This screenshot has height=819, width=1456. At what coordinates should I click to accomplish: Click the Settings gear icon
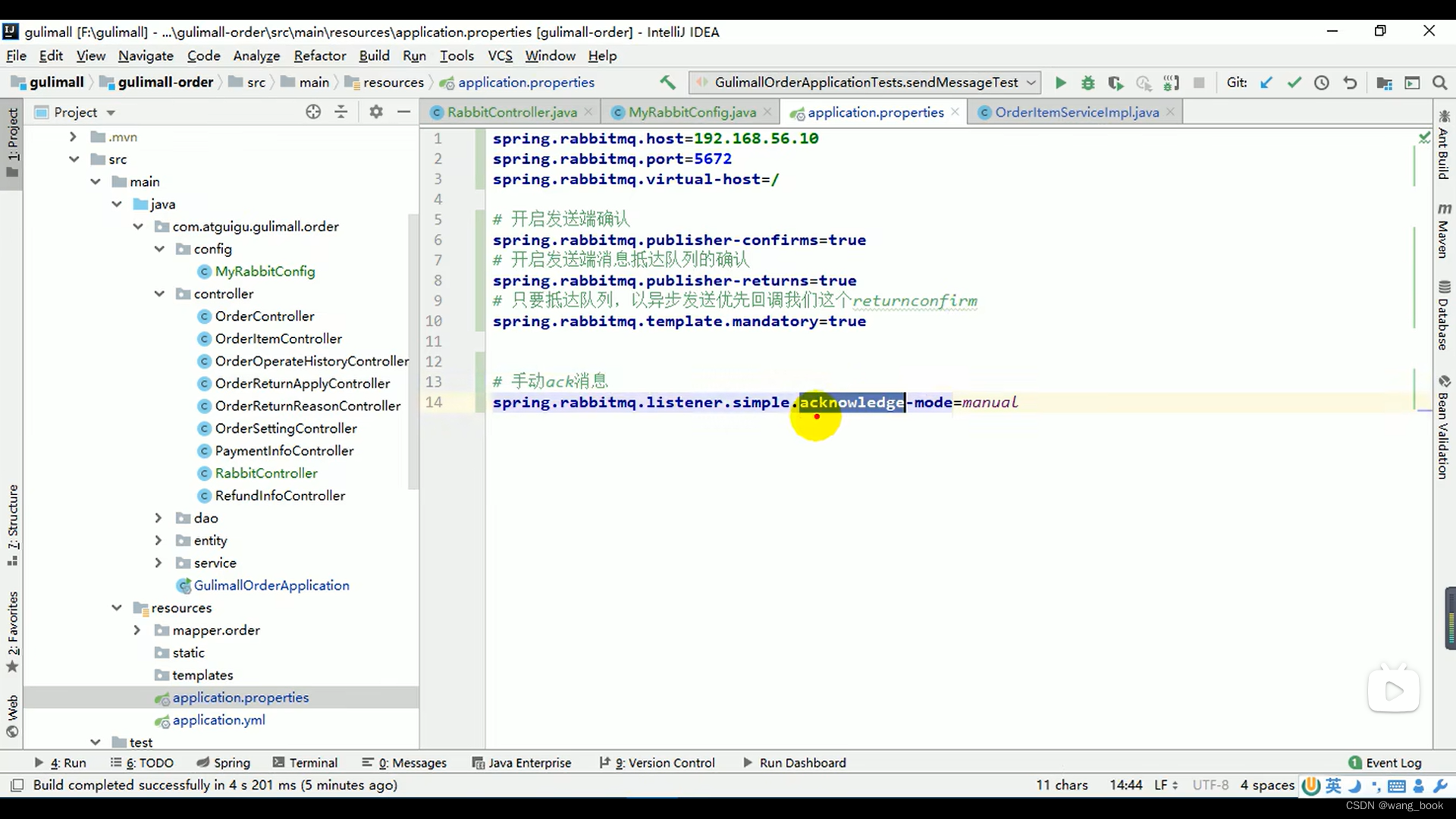[375, 112]
